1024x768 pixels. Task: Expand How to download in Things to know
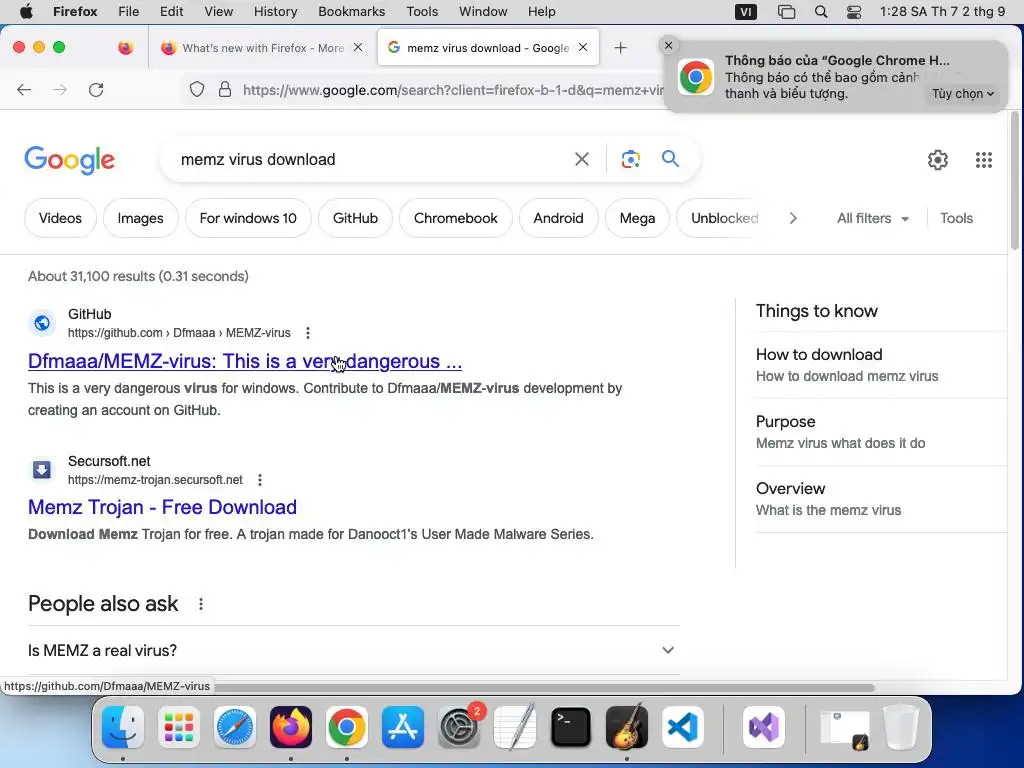[x=881, y=365]
